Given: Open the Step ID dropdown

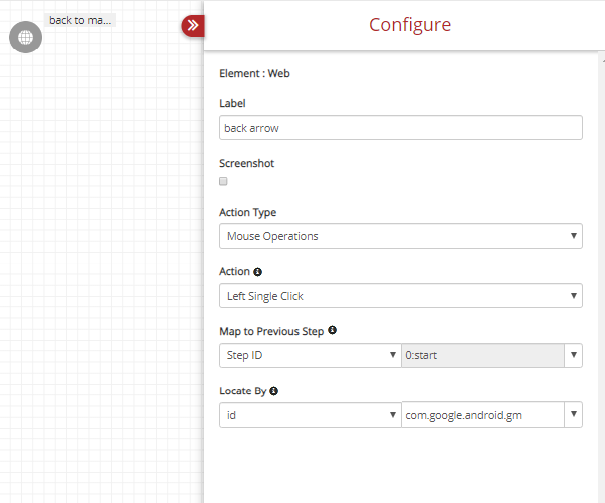Looking at the screenshot, I should click(310, 355).
